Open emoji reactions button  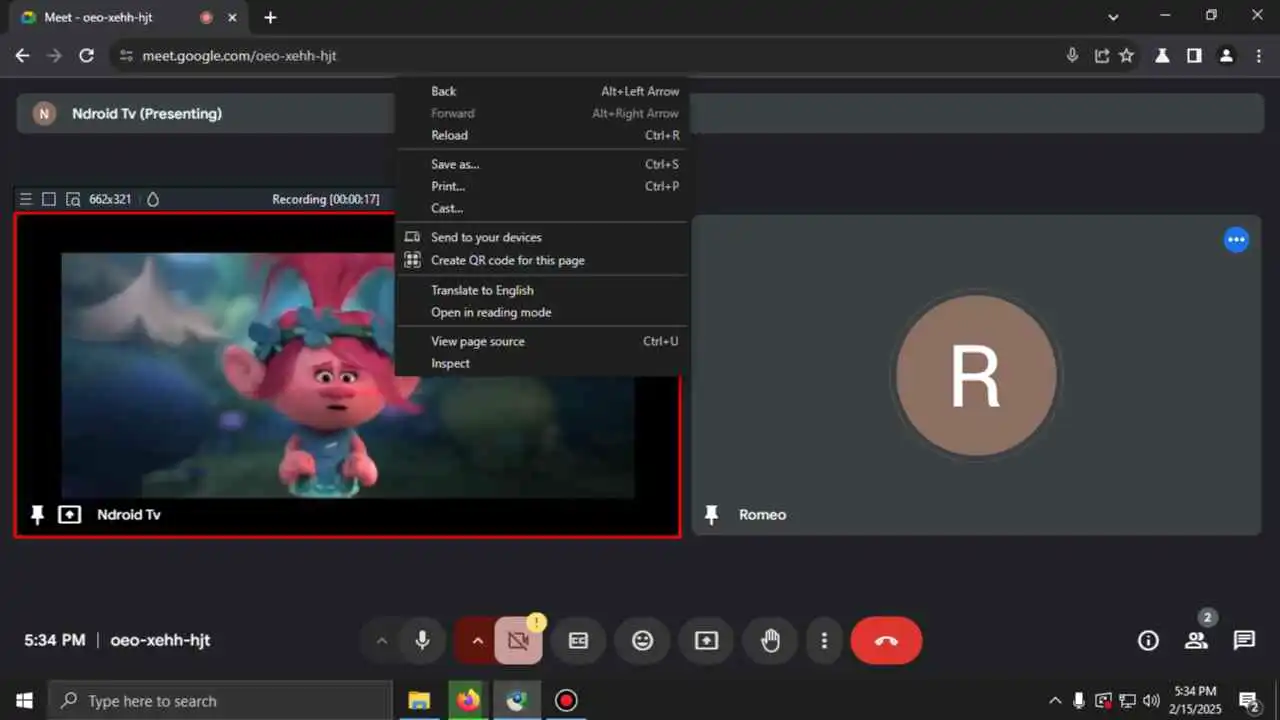tap(642, 641)
